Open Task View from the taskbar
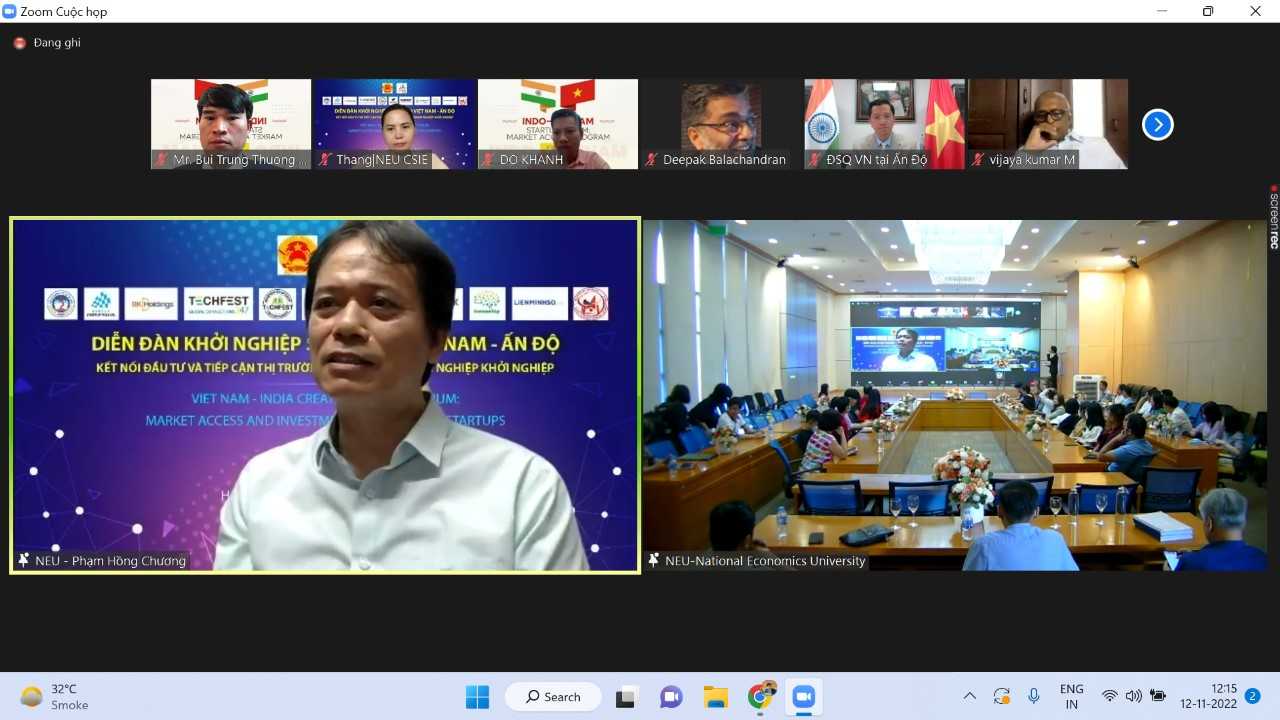1280x720 pixels. (627, 697)
